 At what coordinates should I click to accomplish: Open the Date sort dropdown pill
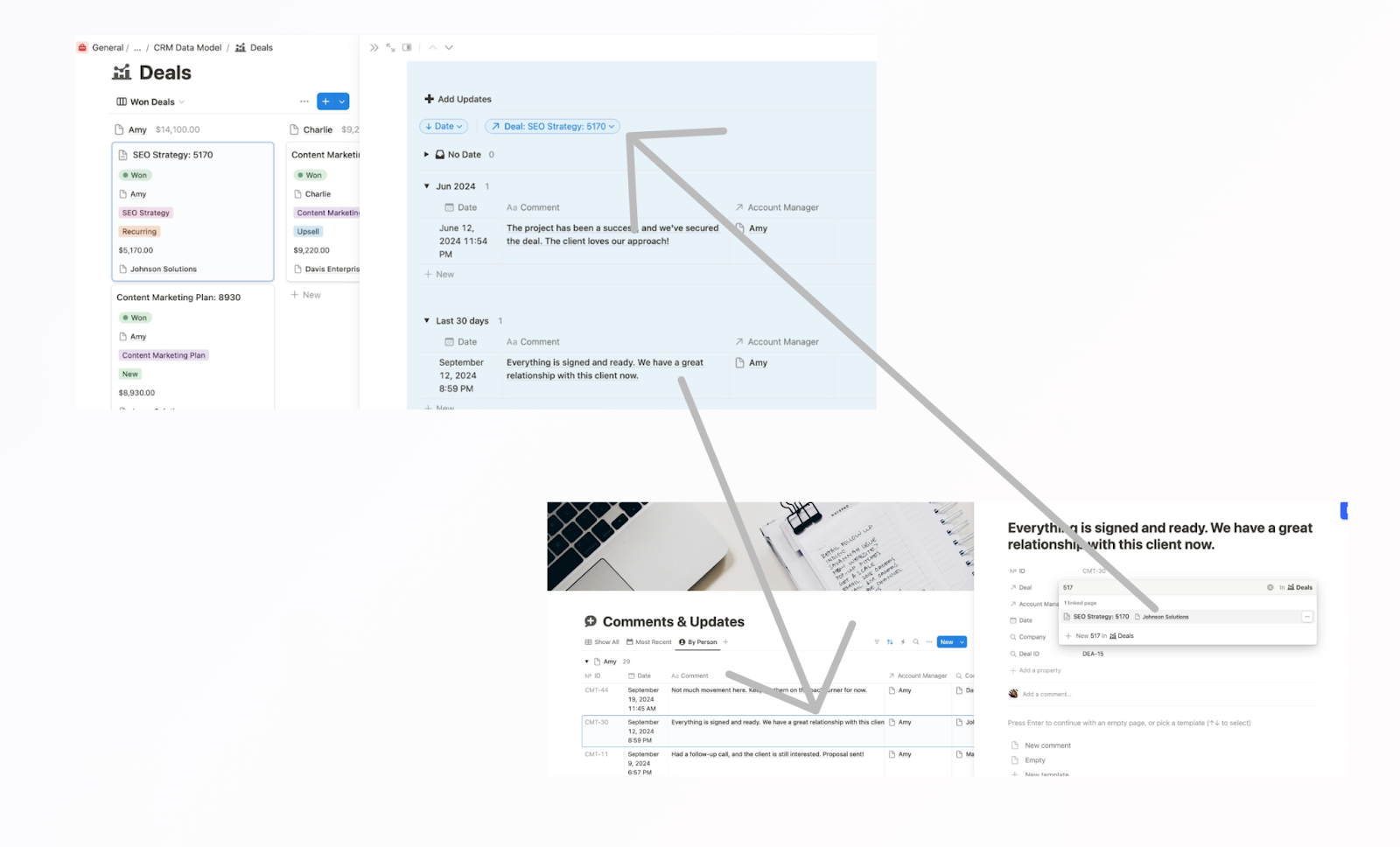coord(444,126)
